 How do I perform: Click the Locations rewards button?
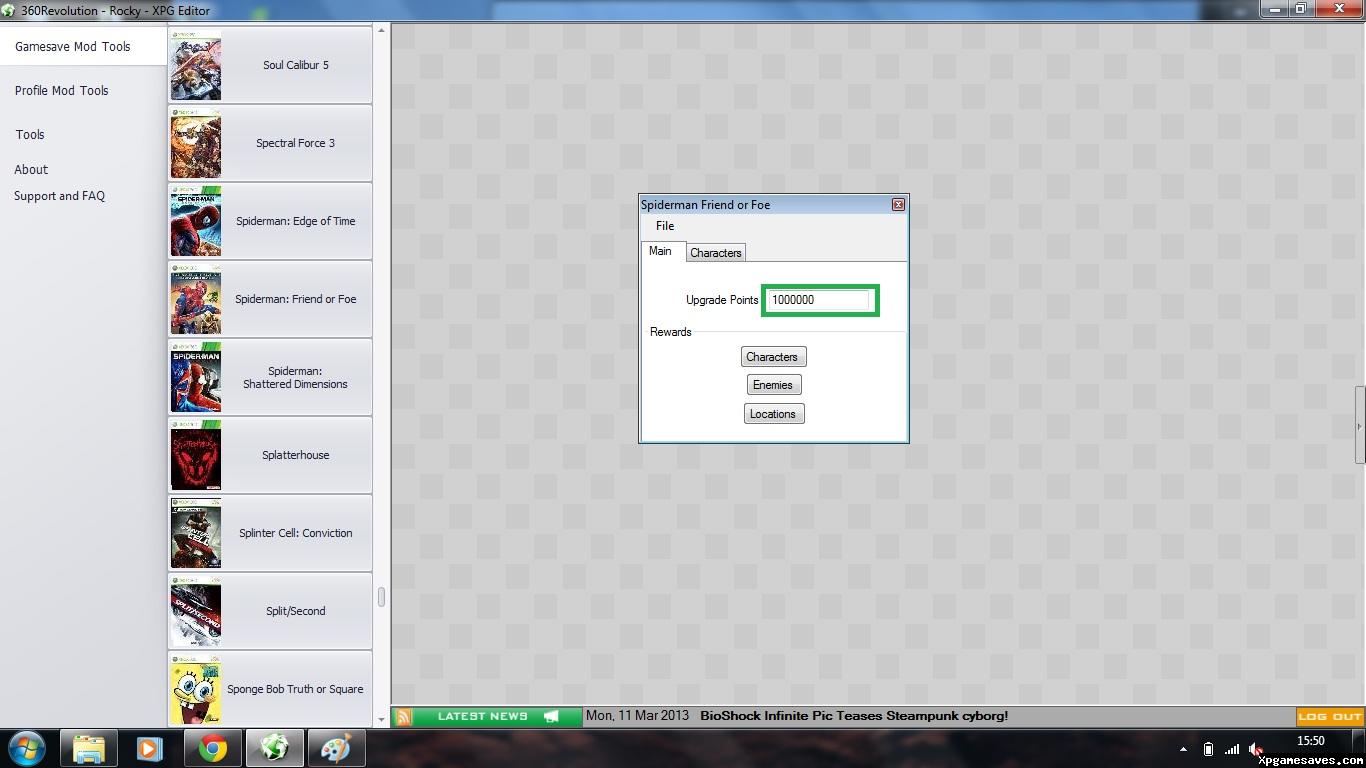click(773, 414)
